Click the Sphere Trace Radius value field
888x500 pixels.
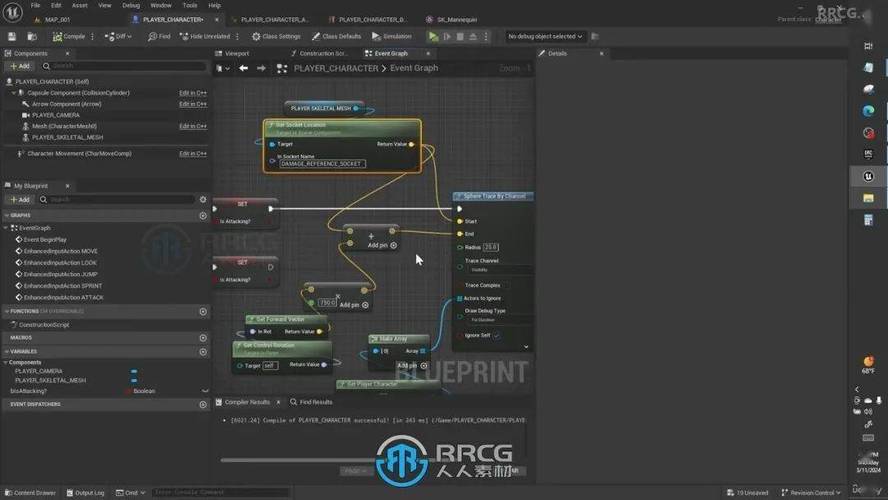(x=490, y=247)
